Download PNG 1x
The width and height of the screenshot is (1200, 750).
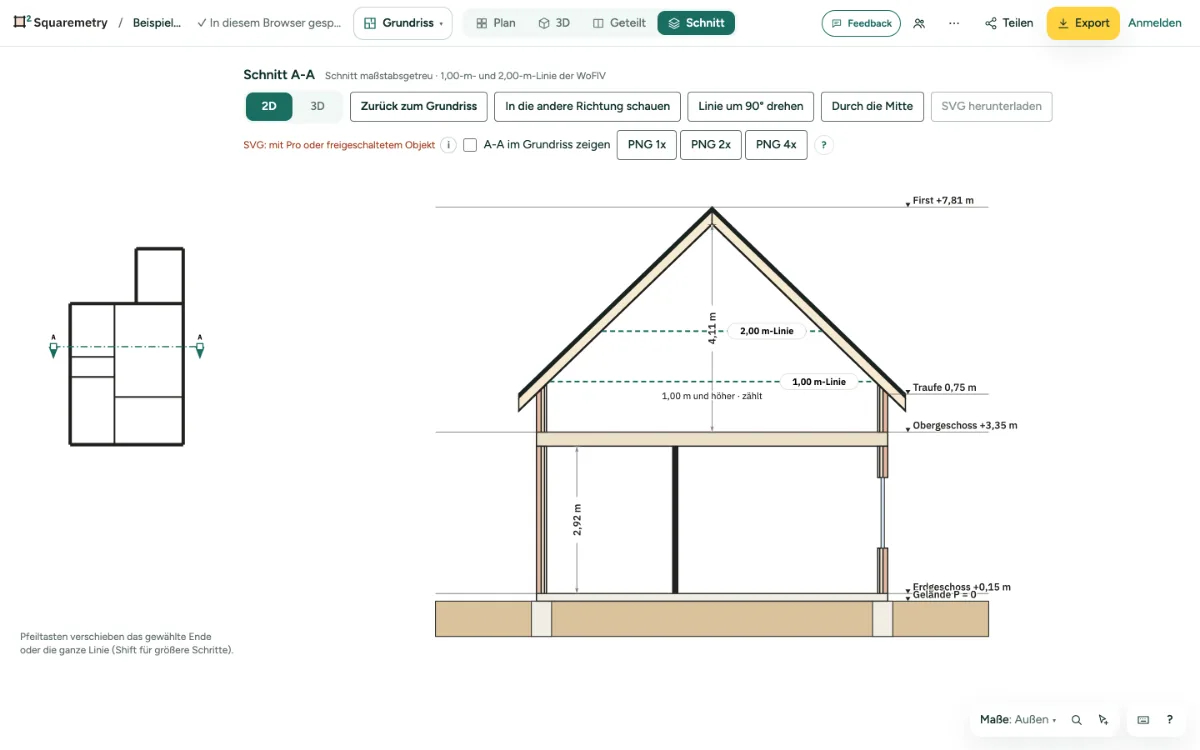click(x=647, y=145)
